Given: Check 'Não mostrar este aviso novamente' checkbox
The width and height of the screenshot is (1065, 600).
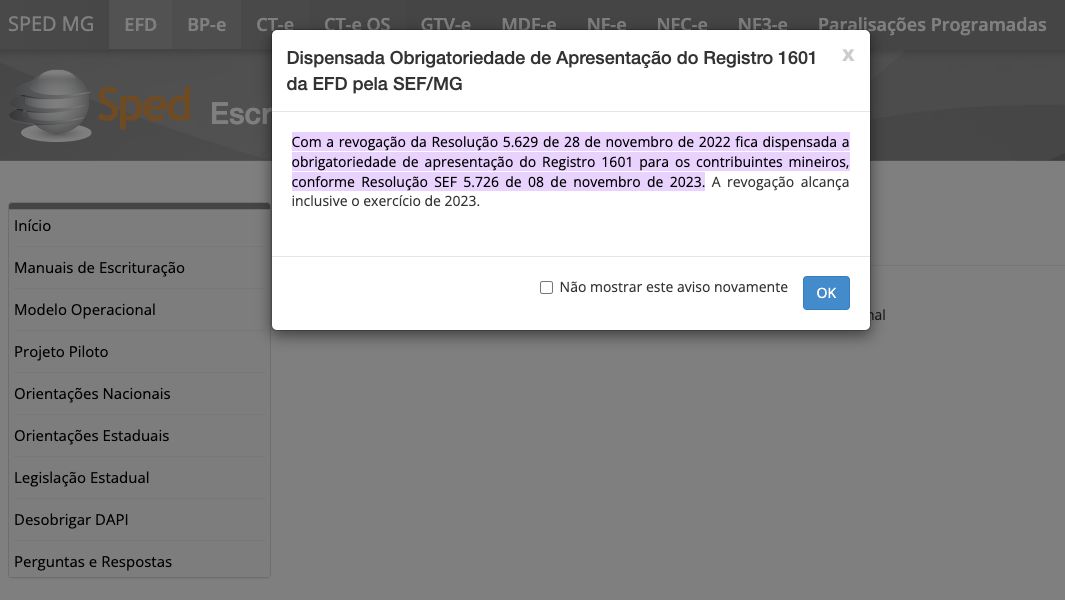Looking at the screenshot, I should [x=546, y=288].
